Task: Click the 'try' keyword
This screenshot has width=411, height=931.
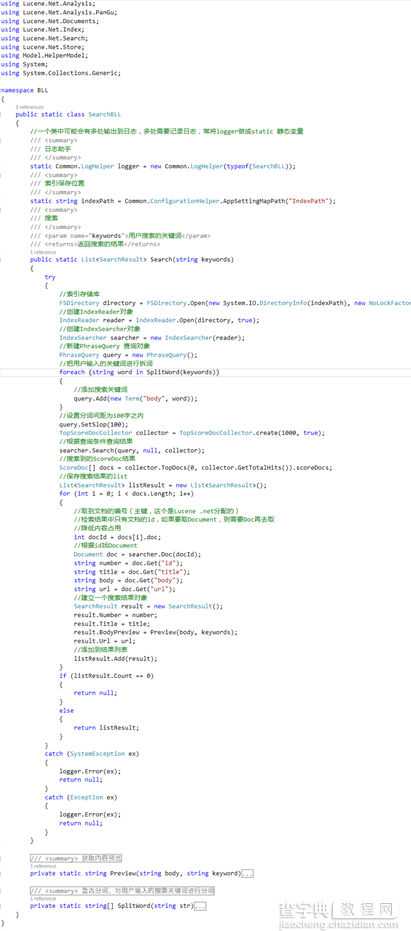Action: (50, 277)
